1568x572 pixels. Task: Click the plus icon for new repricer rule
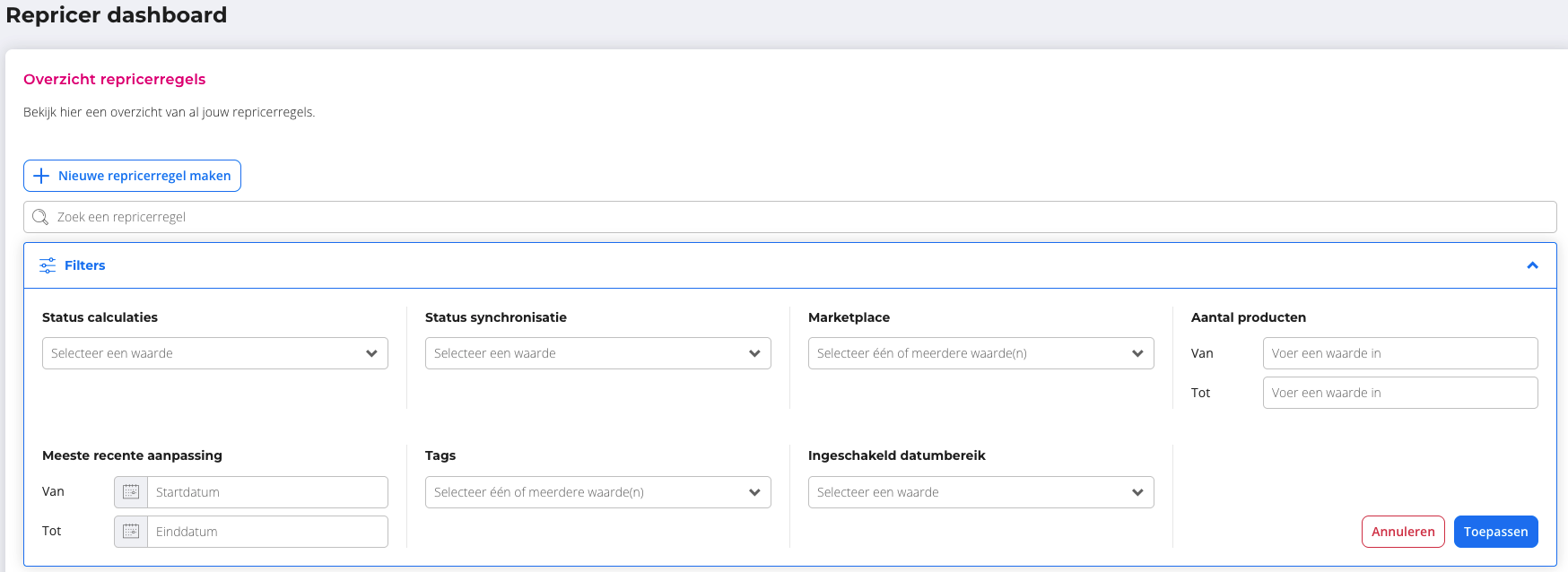tap(41, 176)
